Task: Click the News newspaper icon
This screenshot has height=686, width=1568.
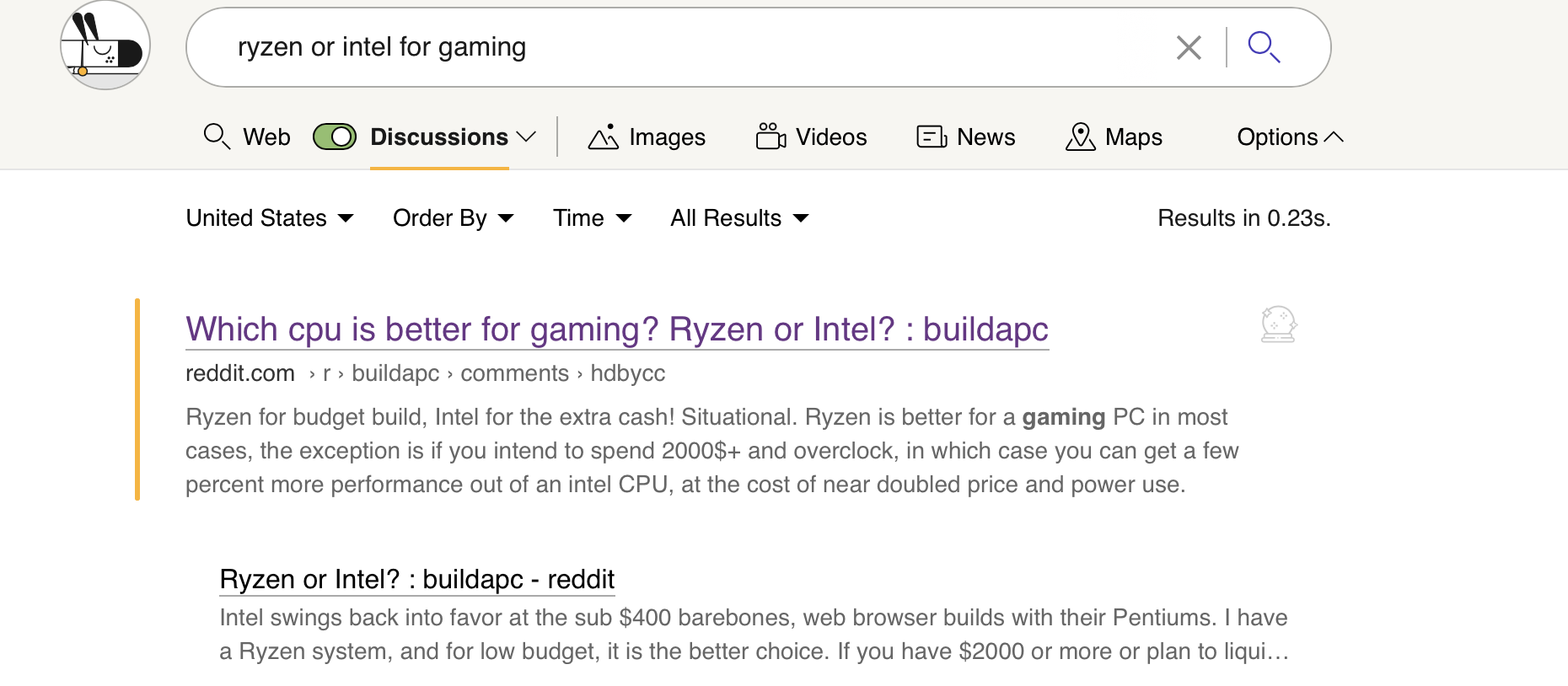Action: (932, 137)
